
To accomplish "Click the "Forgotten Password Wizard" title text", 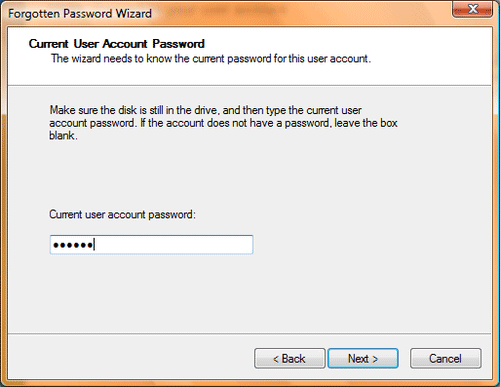I will pyautogui.click(x=80, y=14).
